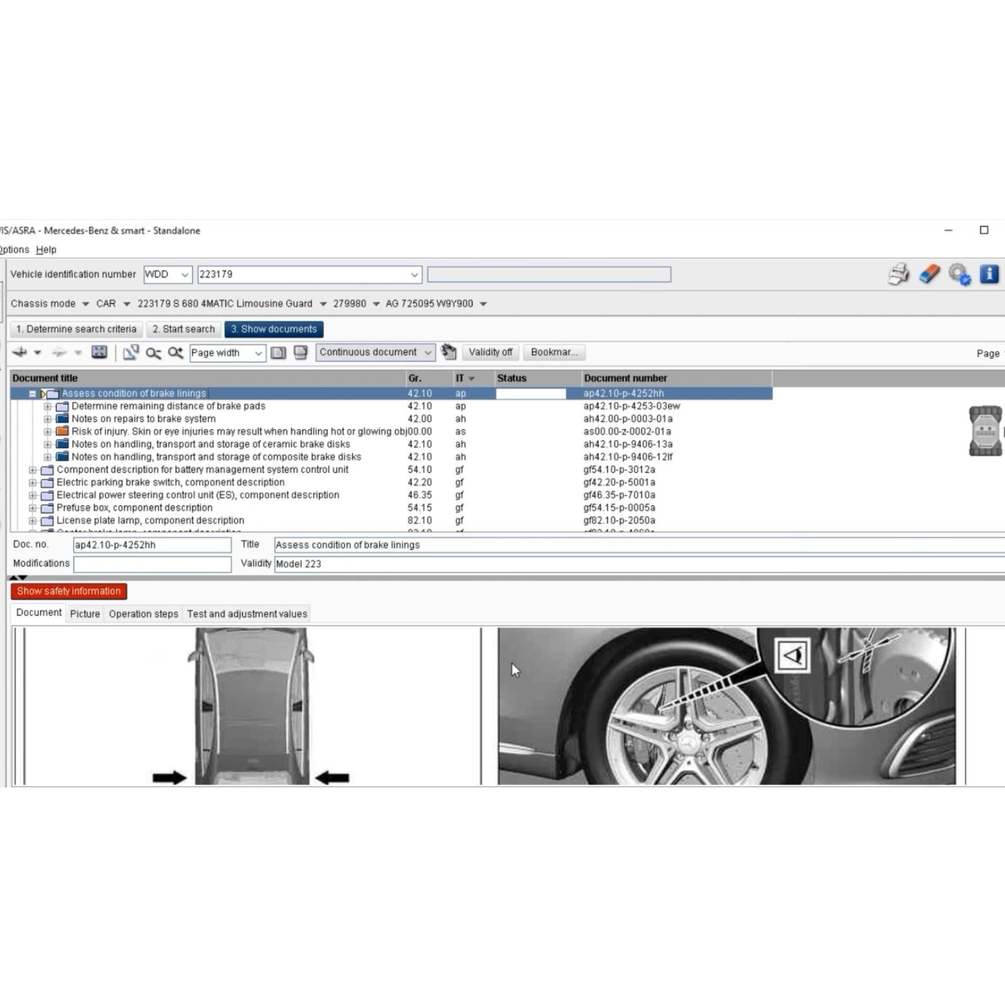Click the Title field showing Assess condition
Image resolution: width=1005 pixels, height=1005 pixels.
pos(639,545)
